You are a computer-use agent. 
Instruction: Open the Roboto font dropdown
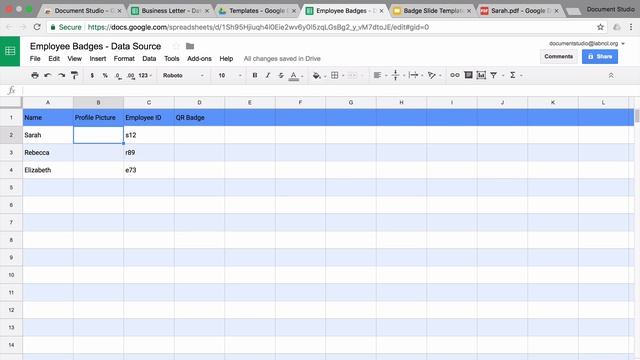pyautogui.click(x=183, y=75)
